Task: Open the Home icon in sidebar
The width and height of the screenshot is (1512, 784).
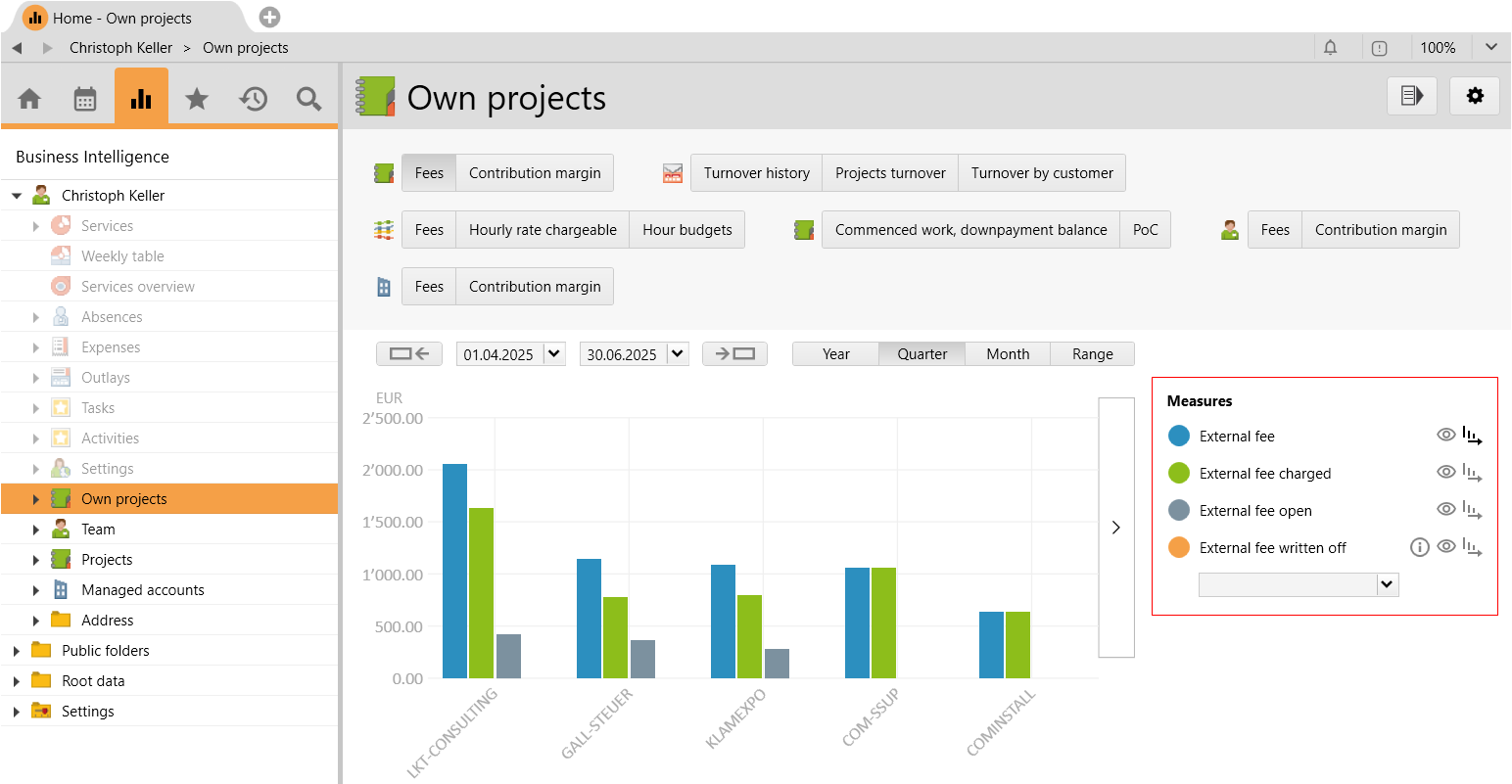Action: [29, 99]
